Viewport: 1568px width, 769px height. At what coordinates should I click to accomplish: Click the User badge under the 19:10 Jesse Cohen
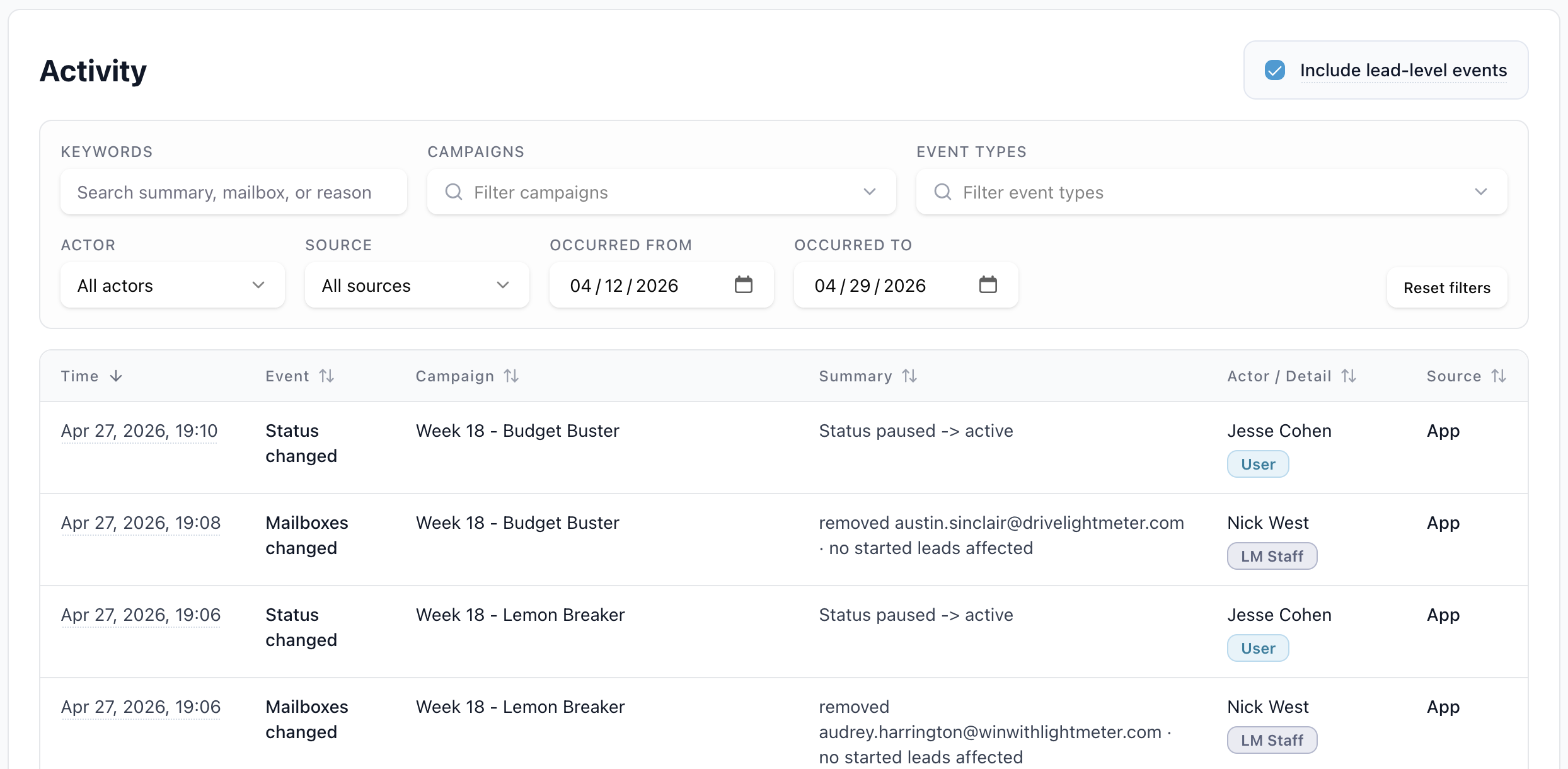[x=1258, y=465]
